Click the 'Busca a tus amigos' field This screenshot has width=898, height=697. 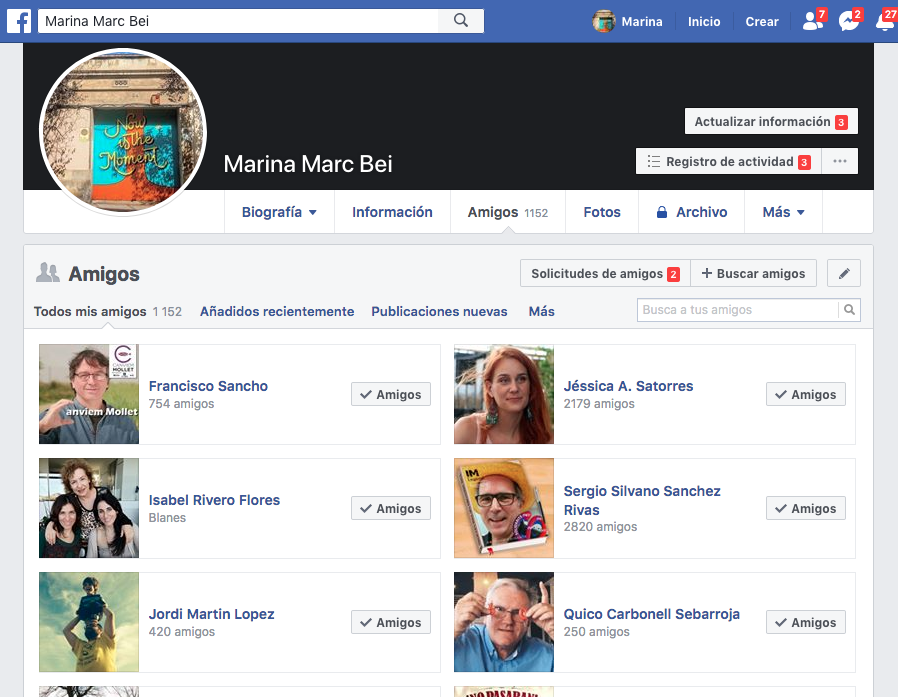point(738,310)
